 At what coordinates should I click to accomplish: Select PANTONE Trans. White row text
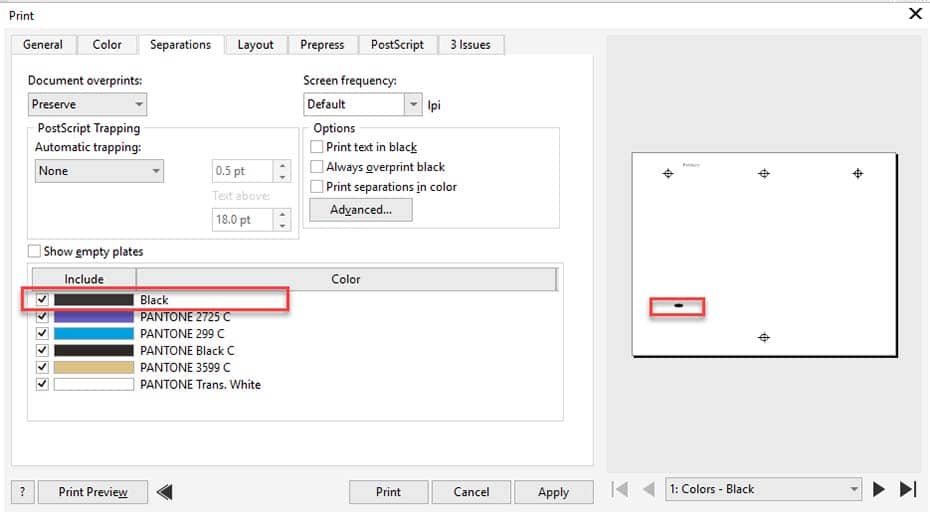click(200, 384)
